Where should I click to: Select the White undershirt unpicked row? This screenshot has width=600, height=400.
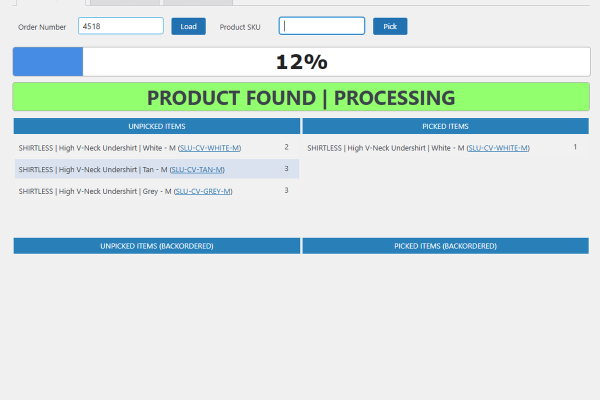click(100, 147)
